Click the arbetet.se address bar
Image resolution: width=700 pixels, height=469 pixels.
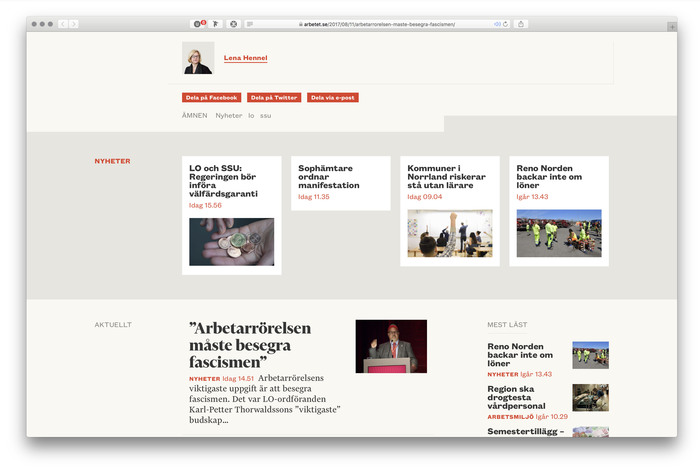(377, 24)
